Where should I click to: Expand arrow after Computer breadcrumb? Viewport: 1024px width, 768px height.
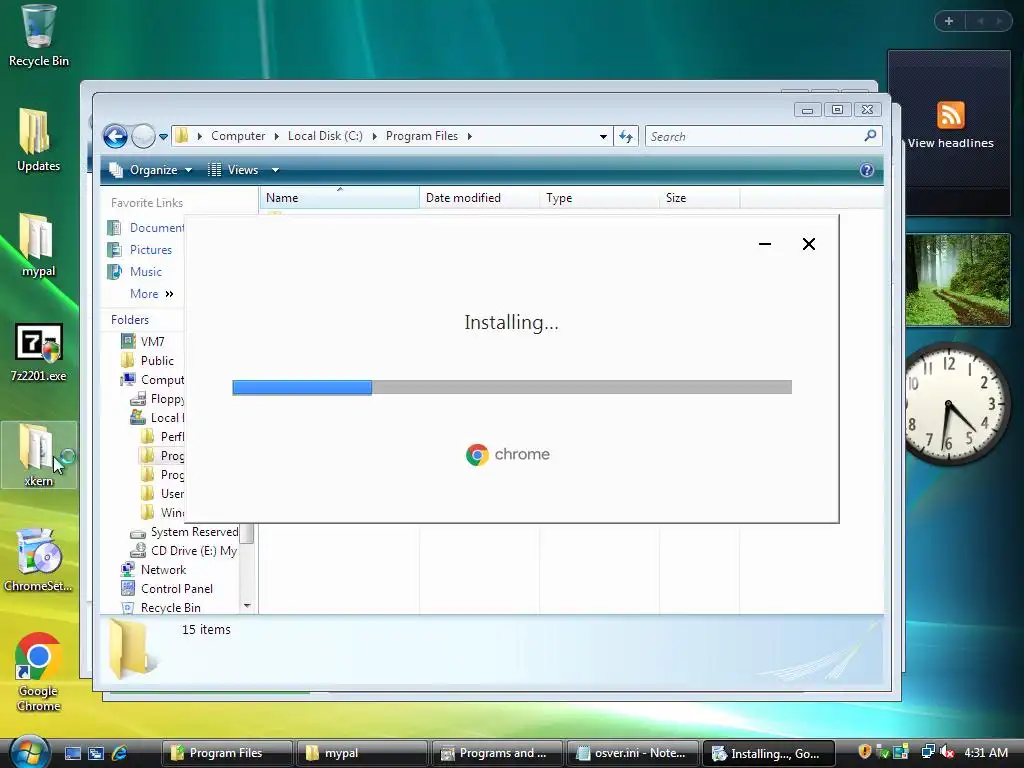[277, 136]
